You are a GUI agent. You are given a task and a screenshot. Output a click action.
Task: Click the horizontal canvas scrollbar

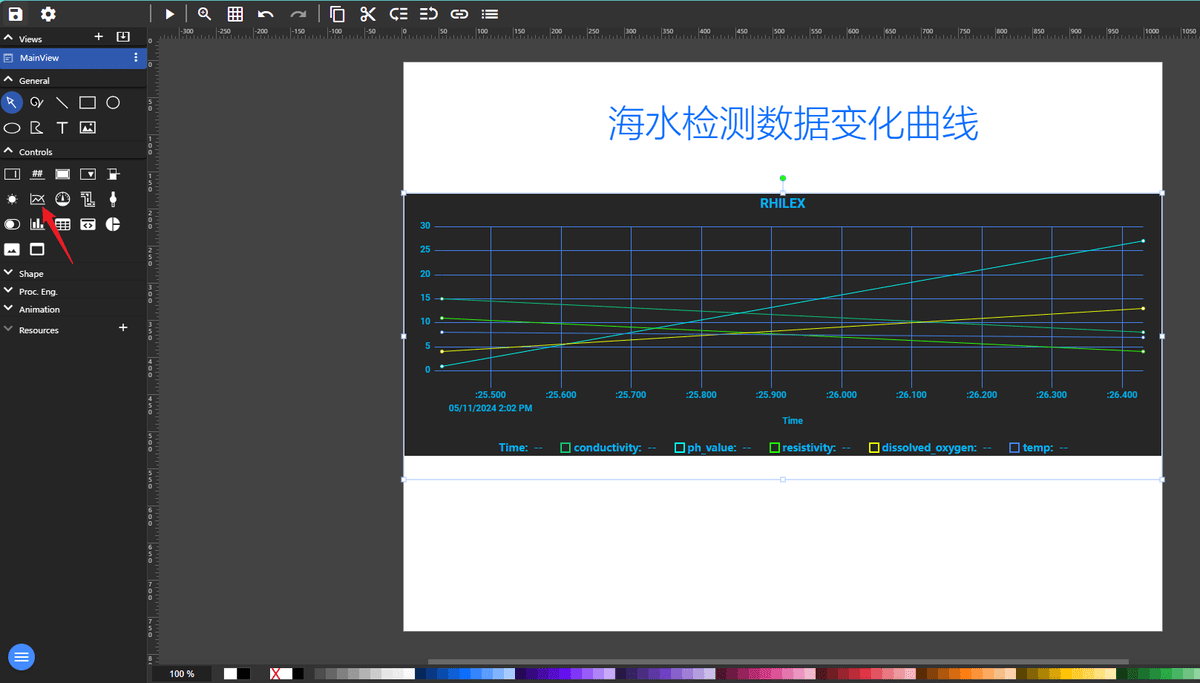pos(778,661)
